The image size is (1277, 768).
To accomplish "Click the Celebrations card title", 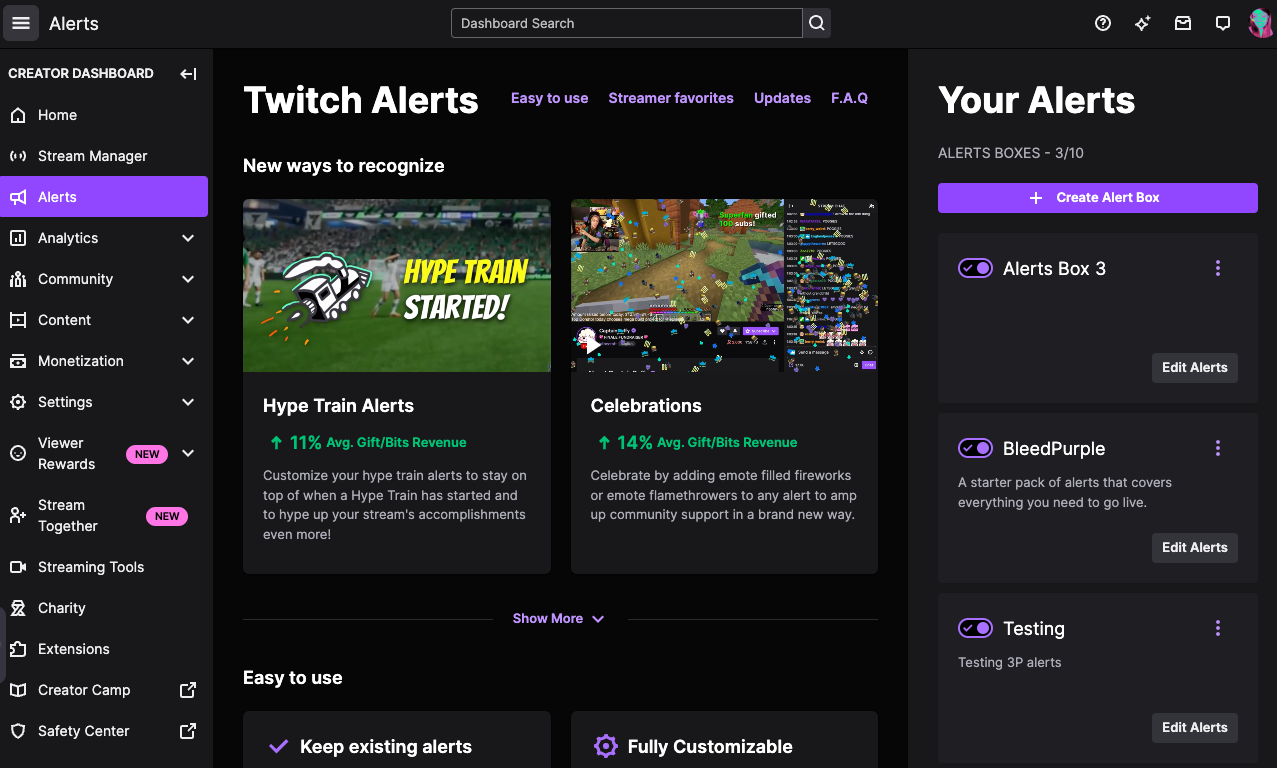I will [646, 406].
